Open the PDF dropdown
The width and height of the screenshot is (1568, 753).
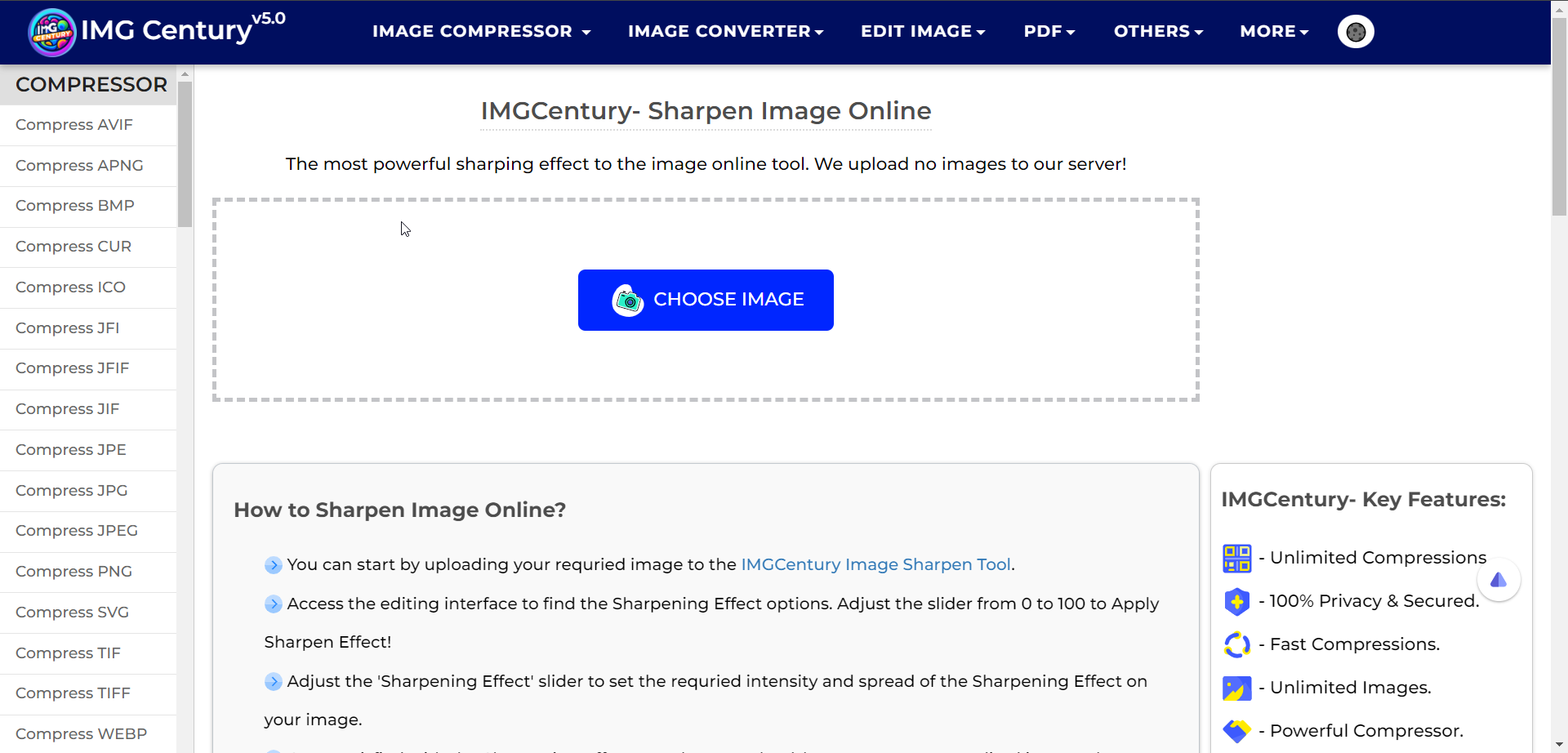point(1048,32)
